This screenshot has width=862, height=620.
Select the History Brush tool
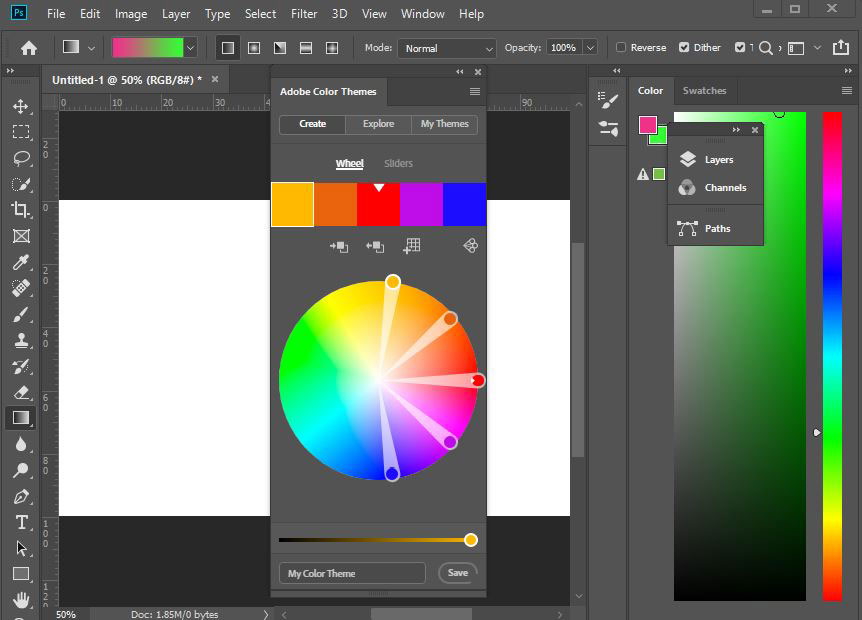click(21, 366)
